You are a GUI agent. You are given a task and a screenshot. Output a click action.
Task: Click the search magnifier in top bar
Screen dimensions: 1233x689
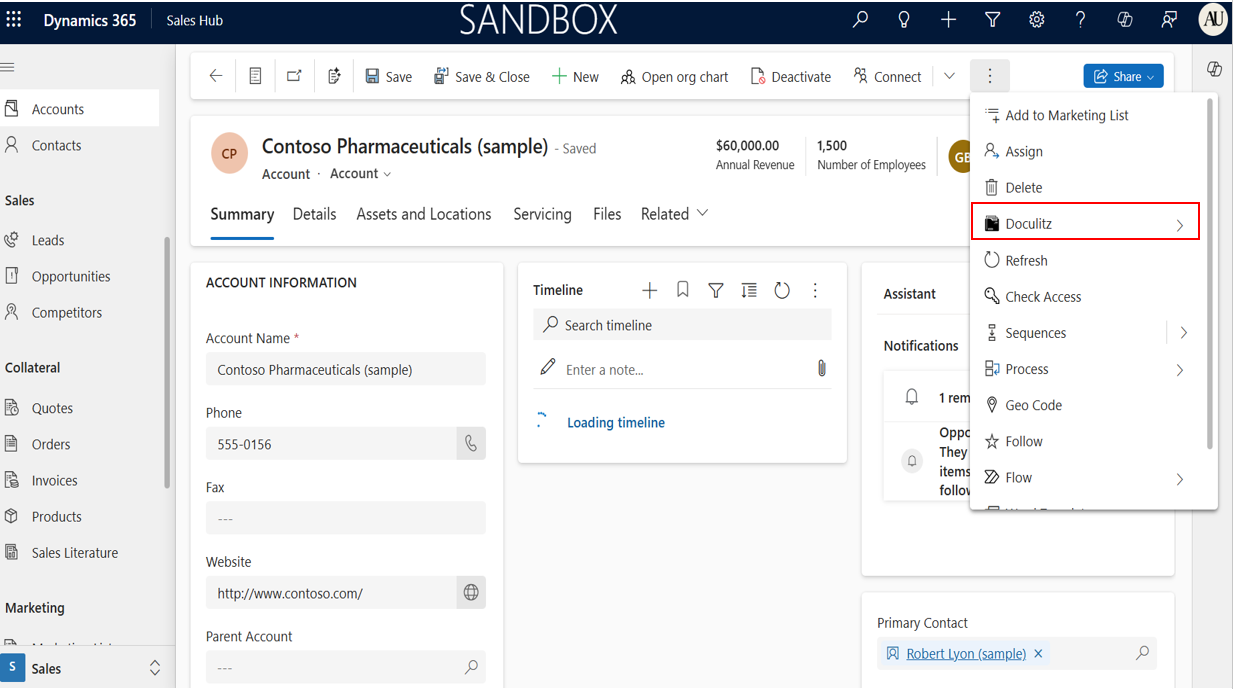860,19
